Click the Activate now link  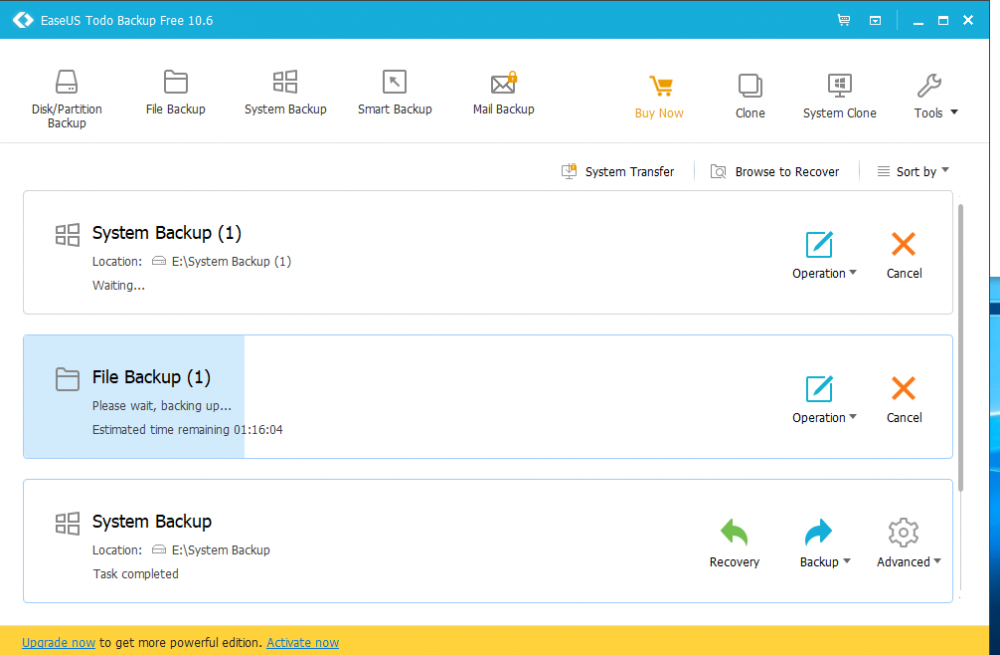pos(303,642)
